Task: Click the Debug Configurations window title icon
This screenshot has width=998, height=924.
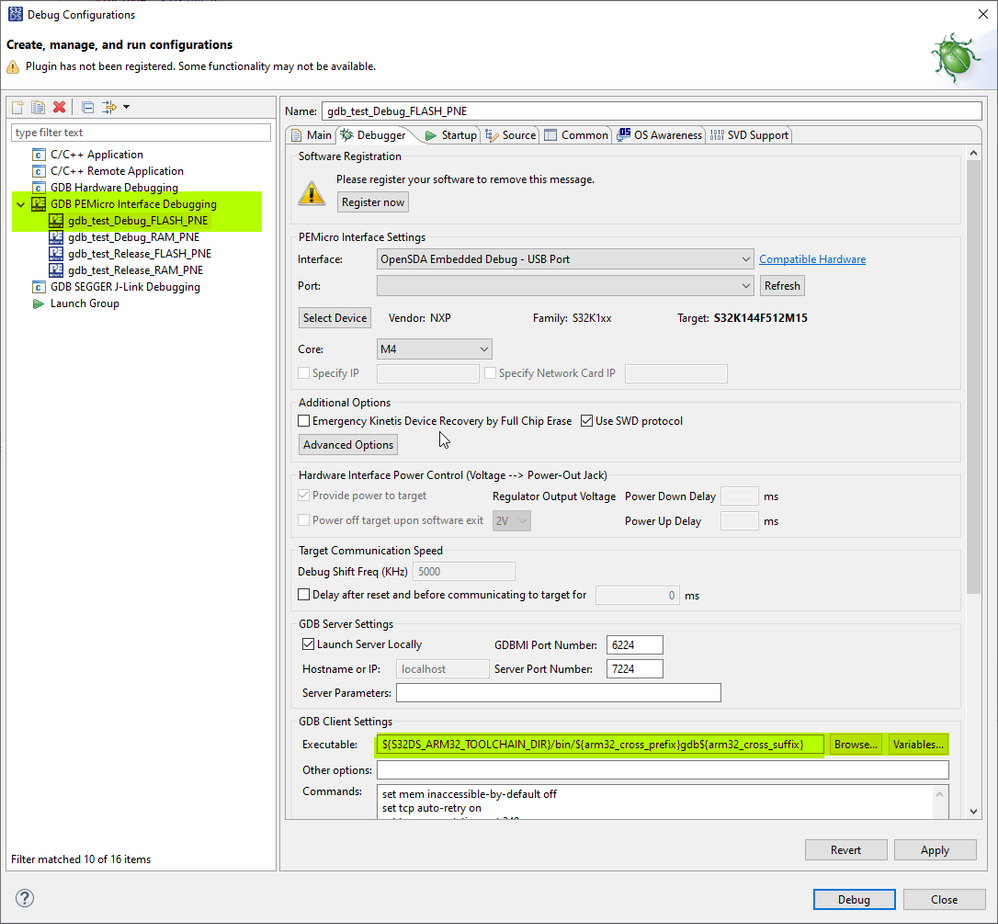Action: tap(15, 14)
